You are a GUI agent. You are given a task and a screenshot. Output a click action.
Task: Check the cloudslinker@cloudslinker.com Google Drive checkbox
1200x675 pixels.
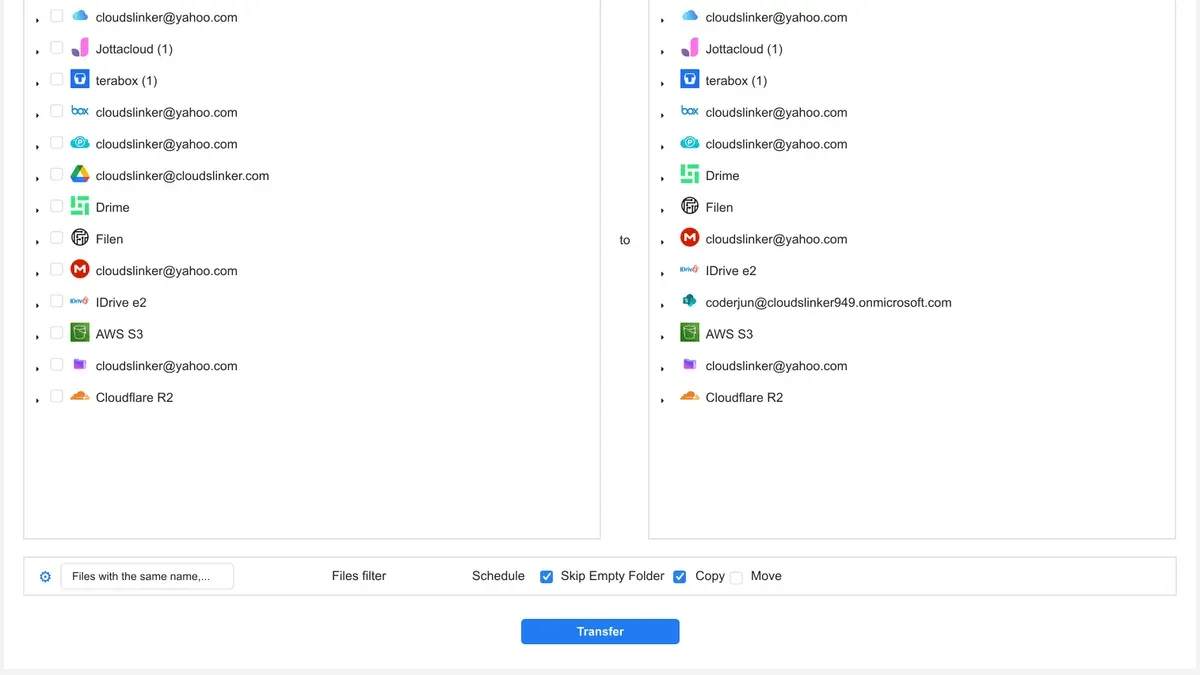pos(56,174)
